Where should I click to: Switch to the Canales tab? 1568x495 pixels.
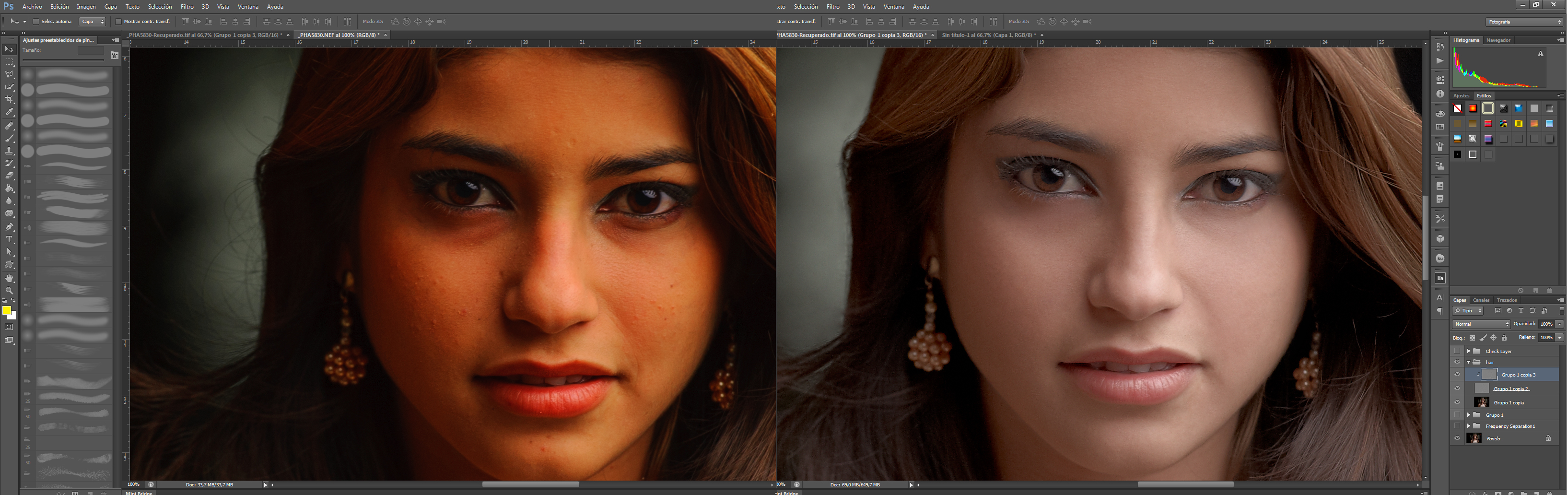(1482, 300)
